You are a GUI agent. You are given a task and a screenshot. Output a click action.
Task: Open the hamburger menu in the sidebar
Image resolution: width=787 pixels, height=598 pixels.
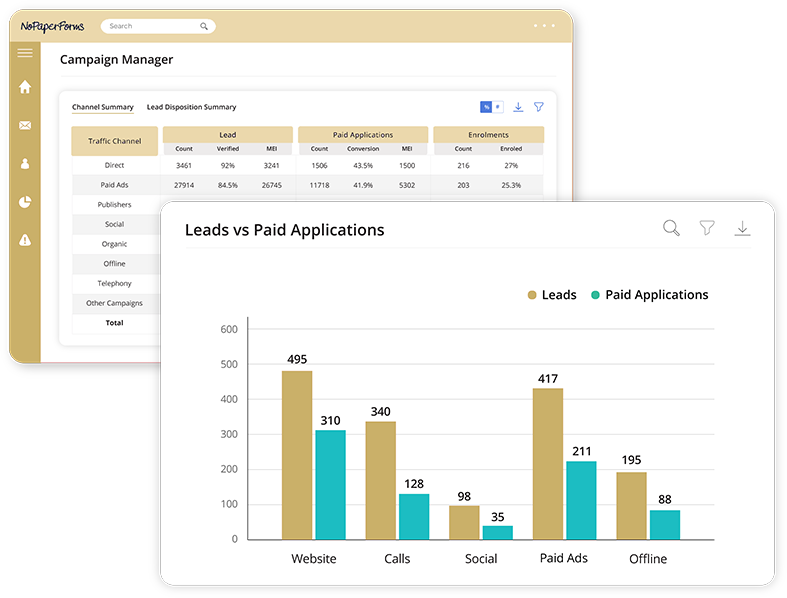25,53
